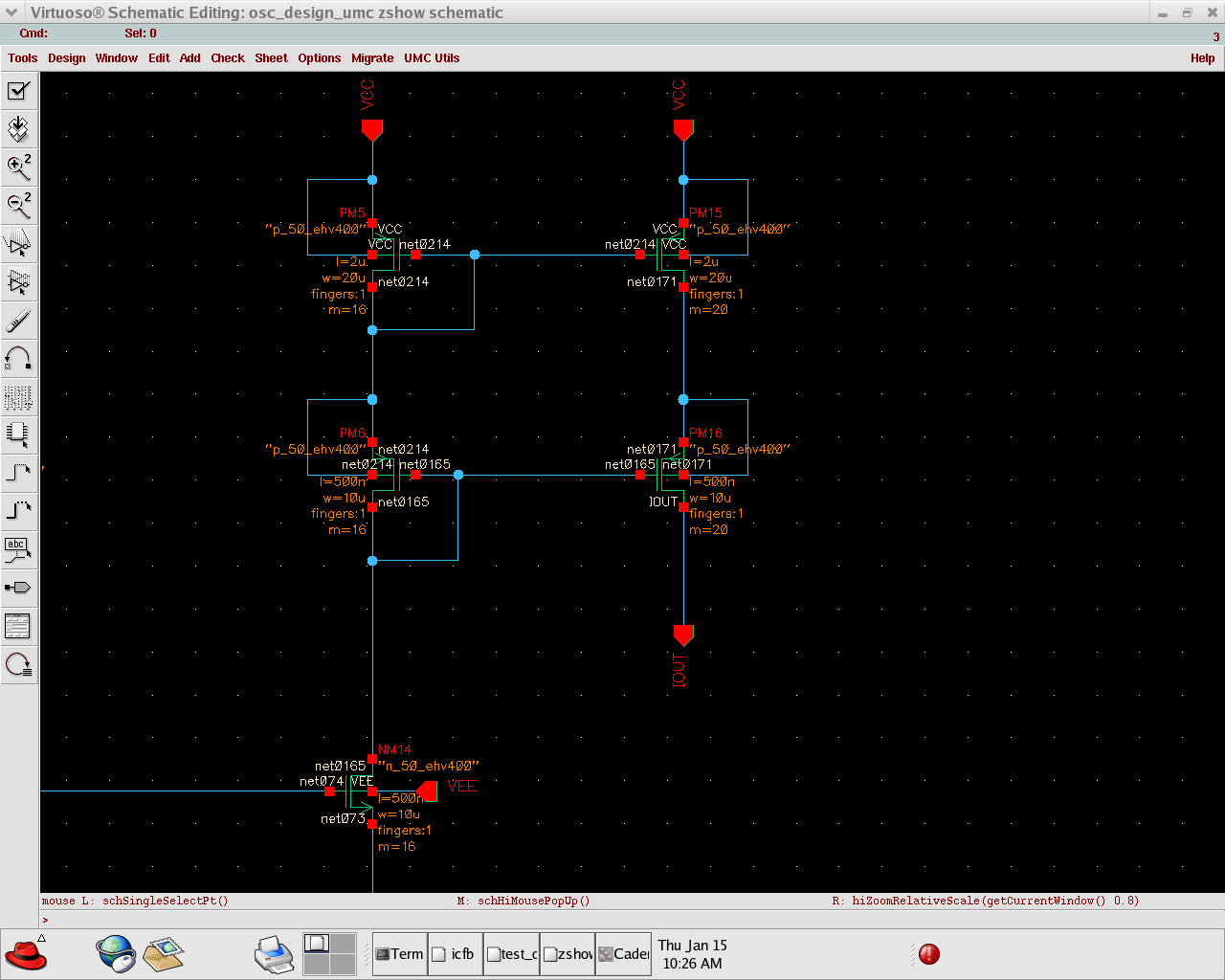Open the Red Hat main menu
This screenshot has width=1225, height=980.
point(26,954)
